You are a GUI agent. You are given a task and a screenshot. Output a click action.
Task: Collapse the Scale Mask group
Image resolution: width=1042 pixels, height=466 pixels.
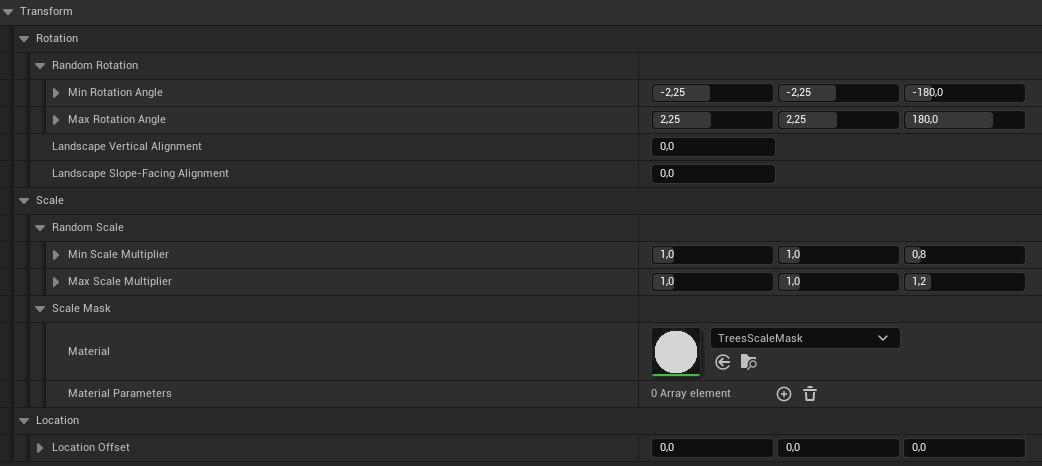41,308
